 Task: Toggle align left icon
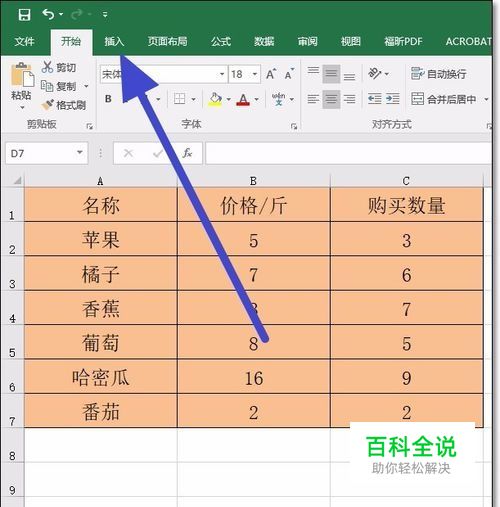click(313, 99)
